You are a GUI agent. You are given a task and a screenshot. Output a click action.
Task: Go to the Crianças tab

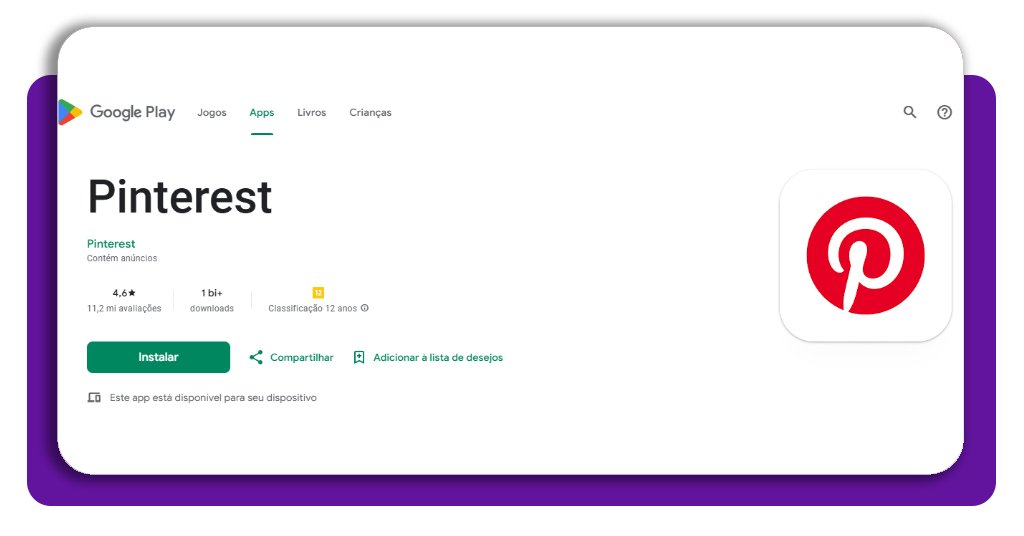[x=370, y=112]
